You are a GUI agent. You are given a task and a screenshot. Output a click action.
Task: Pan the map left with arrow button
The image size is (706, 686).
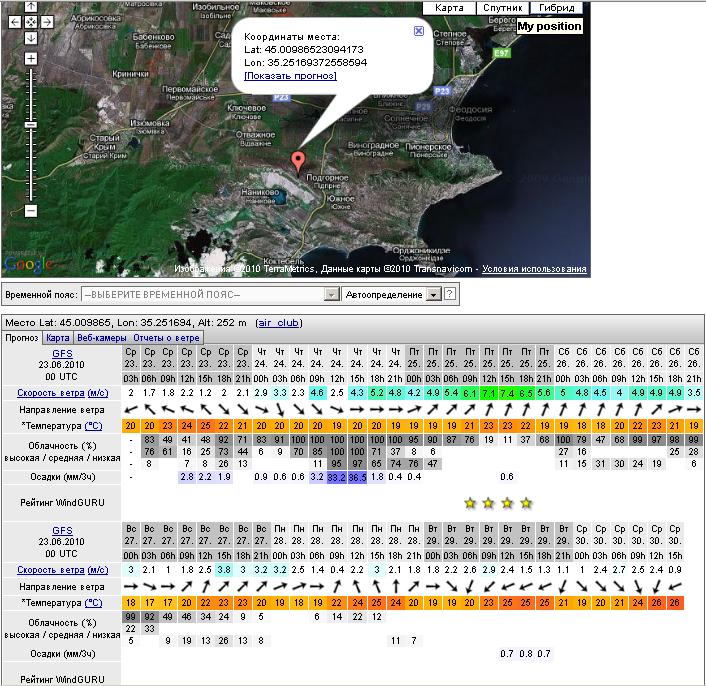14,21
